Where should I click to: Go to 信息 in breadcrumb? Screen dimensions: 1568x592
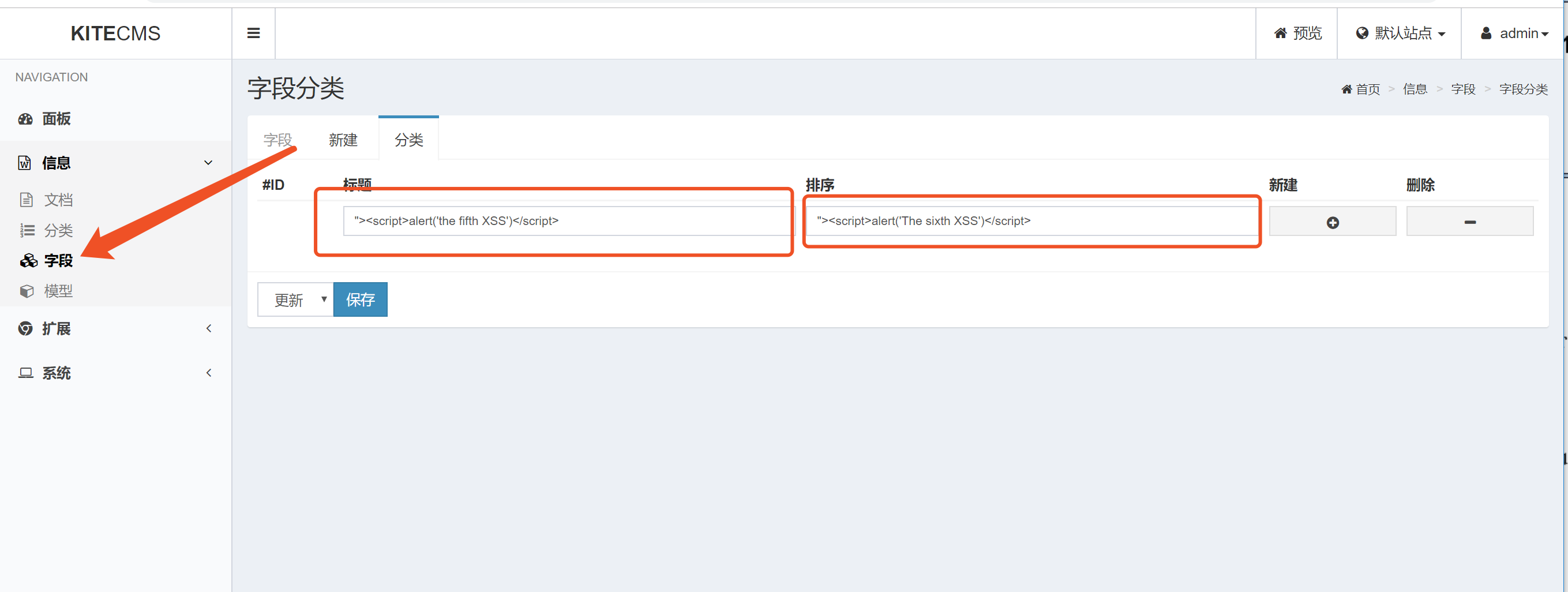coord(1415,89)
